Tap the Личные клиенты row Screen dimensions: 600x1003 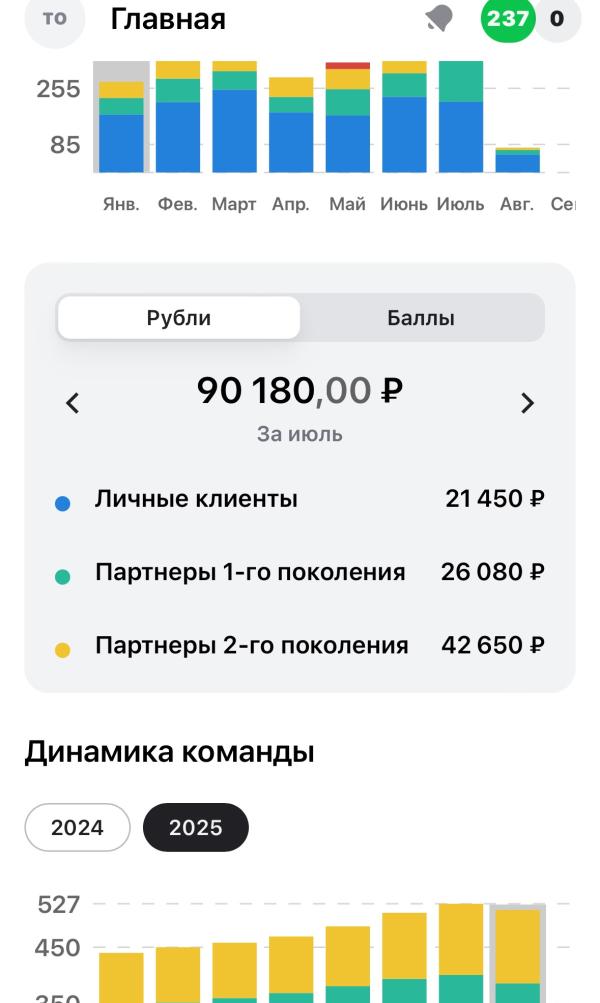[300, 499]
